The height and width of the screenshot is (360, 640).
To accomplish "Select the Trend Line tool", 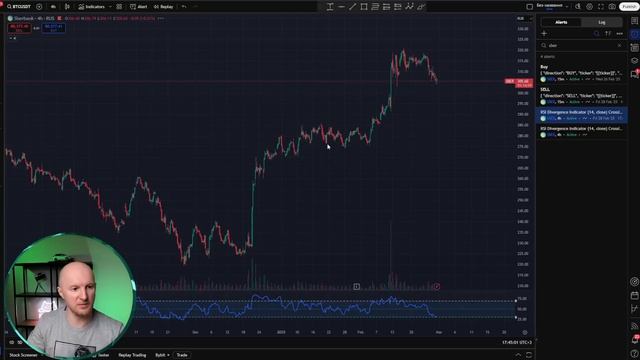I will 353,7.
